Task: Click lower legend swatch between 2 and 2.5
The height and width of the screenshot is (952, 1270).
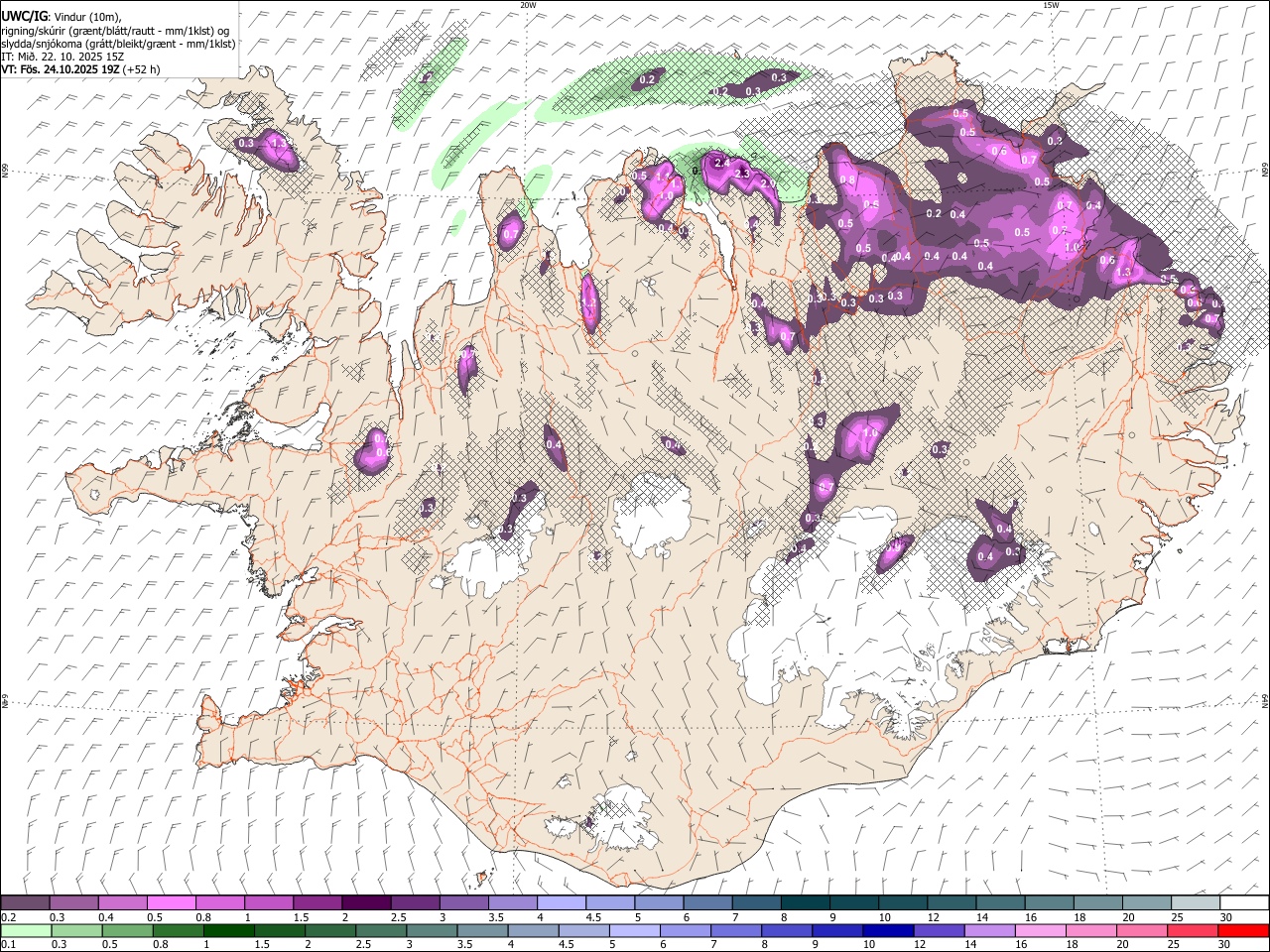Action: point(330,930)
